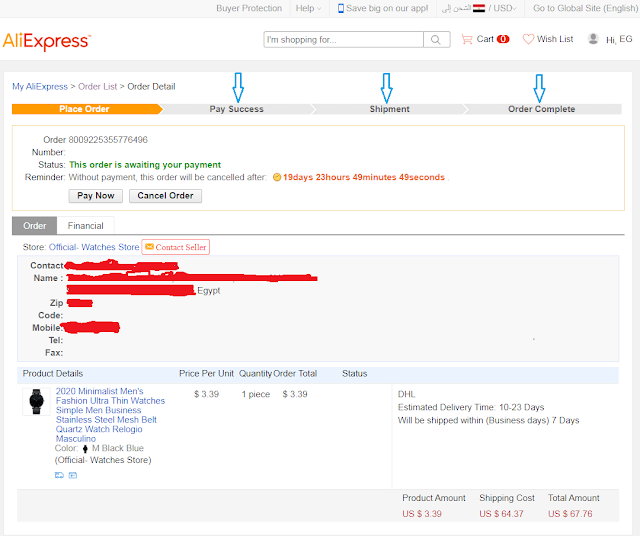Click the Wish List heart icon
The image size is (640, 536).
[x=528, y=39]
